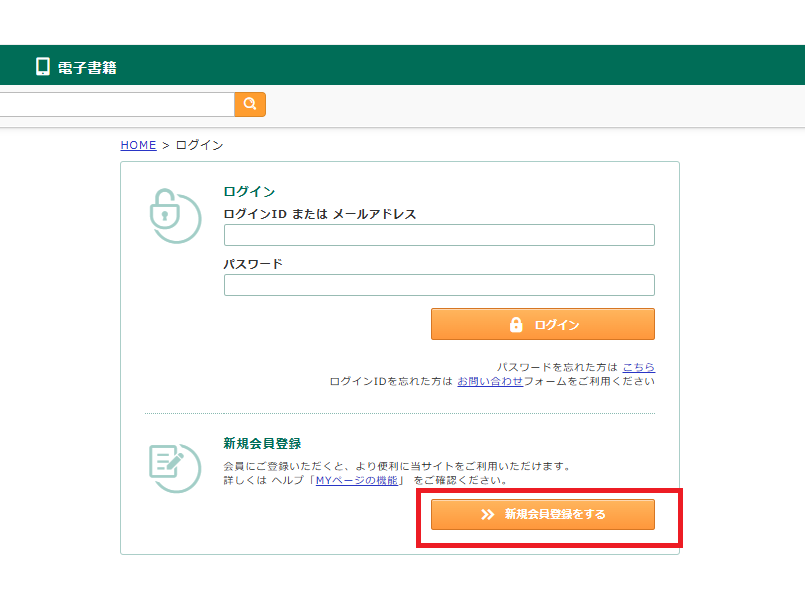This screenshot has height=591, width=805.
Task: Open the お問い合わせ contact form link
Action: (490, 381)
